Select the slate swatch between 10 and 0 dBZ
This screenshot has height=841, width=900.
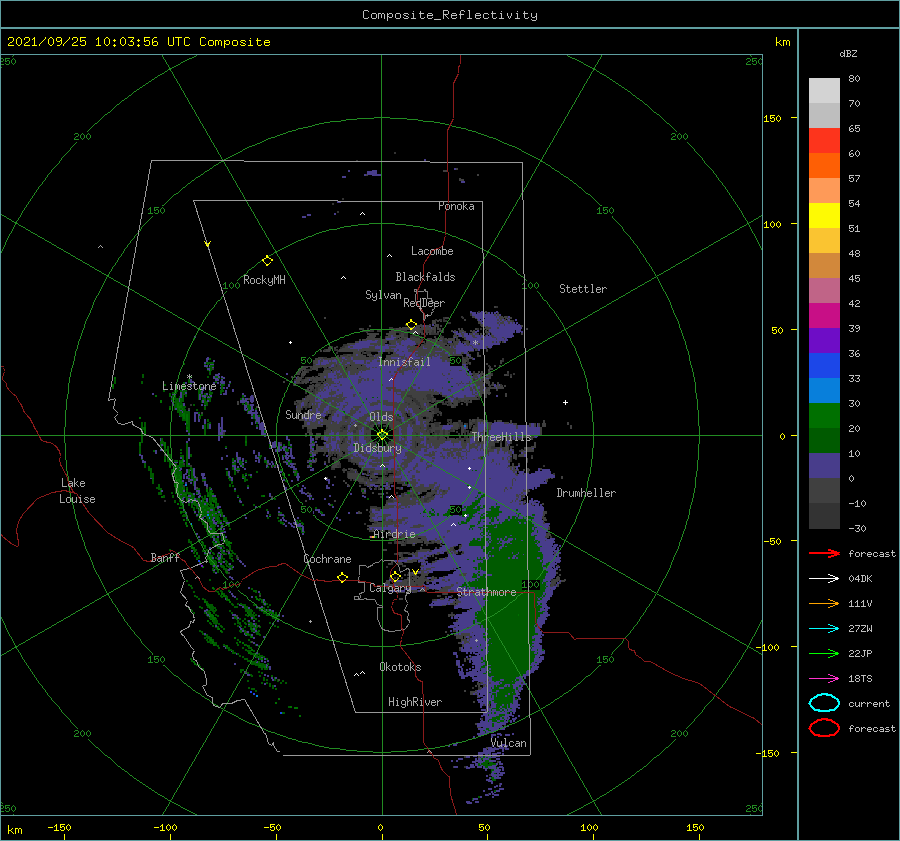[x=824, y=465]
